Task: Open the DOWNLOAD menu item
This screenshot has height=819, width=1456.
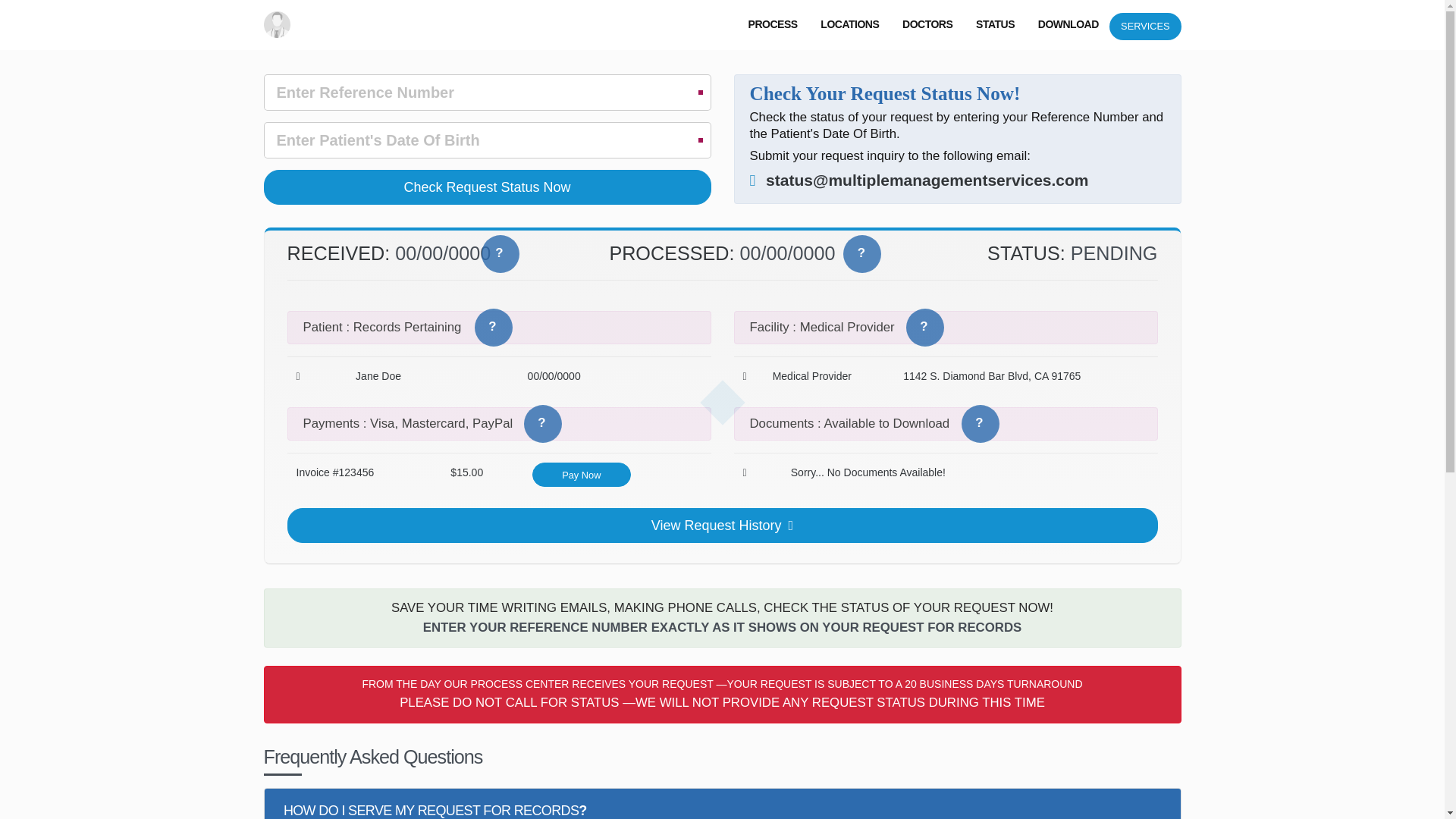Action: 1068,24
